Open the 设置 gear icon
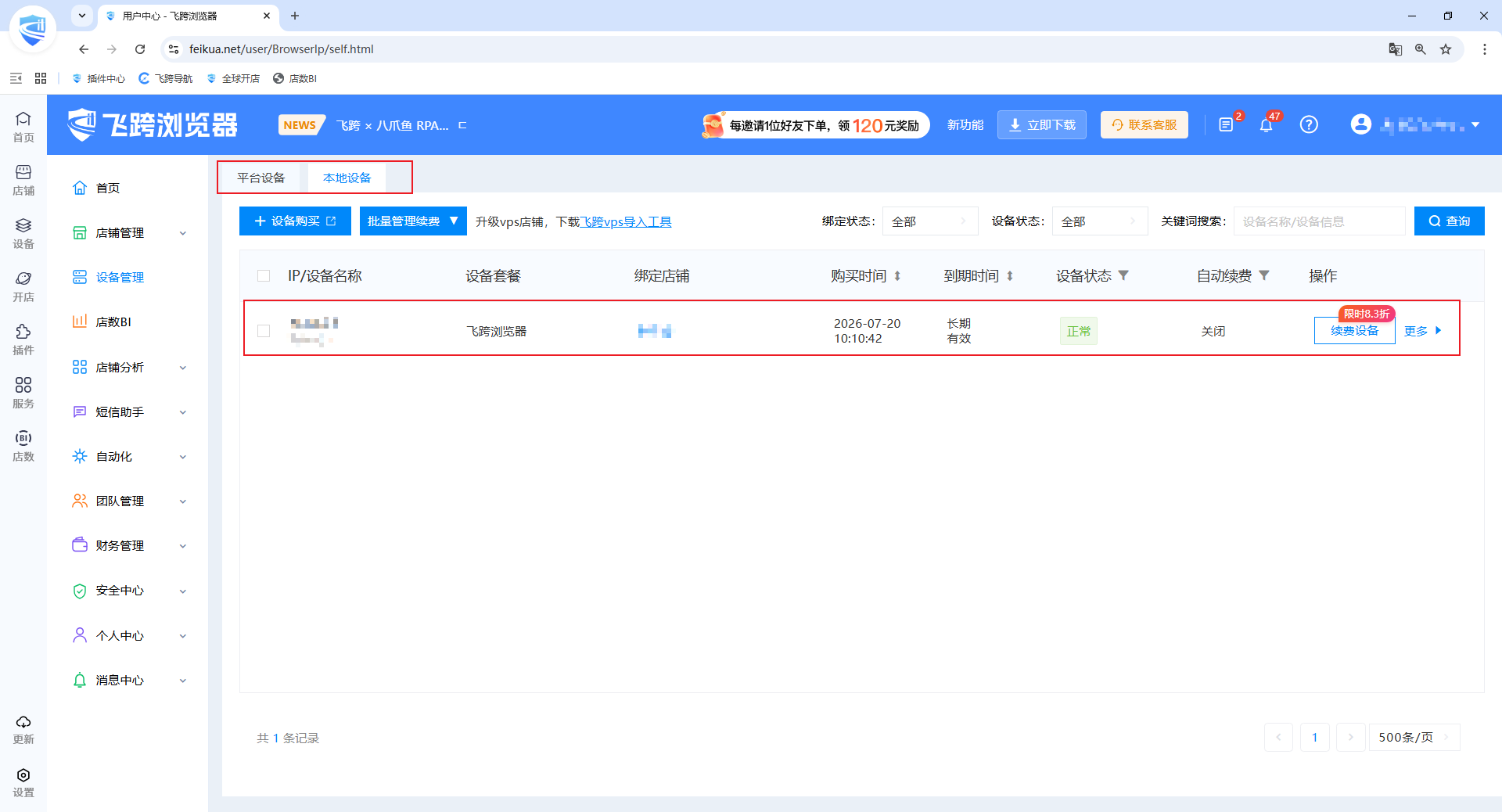This screenshot has height=812, width=1502. click(x=23, y=782)
